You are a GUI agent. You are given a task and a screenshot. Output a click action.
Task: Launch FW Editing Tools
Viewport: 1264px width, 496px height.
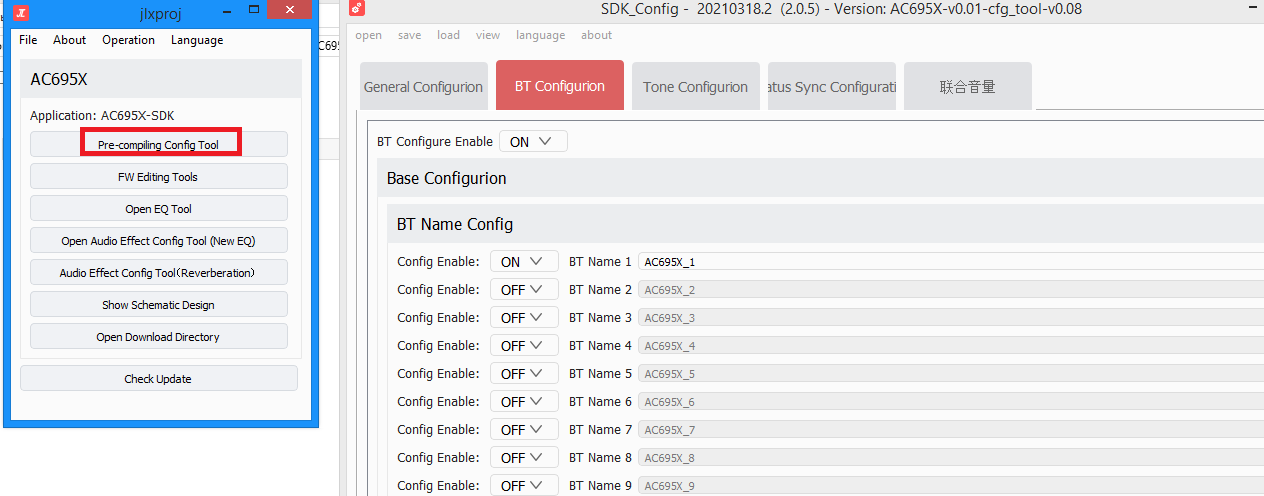[159, 177]
